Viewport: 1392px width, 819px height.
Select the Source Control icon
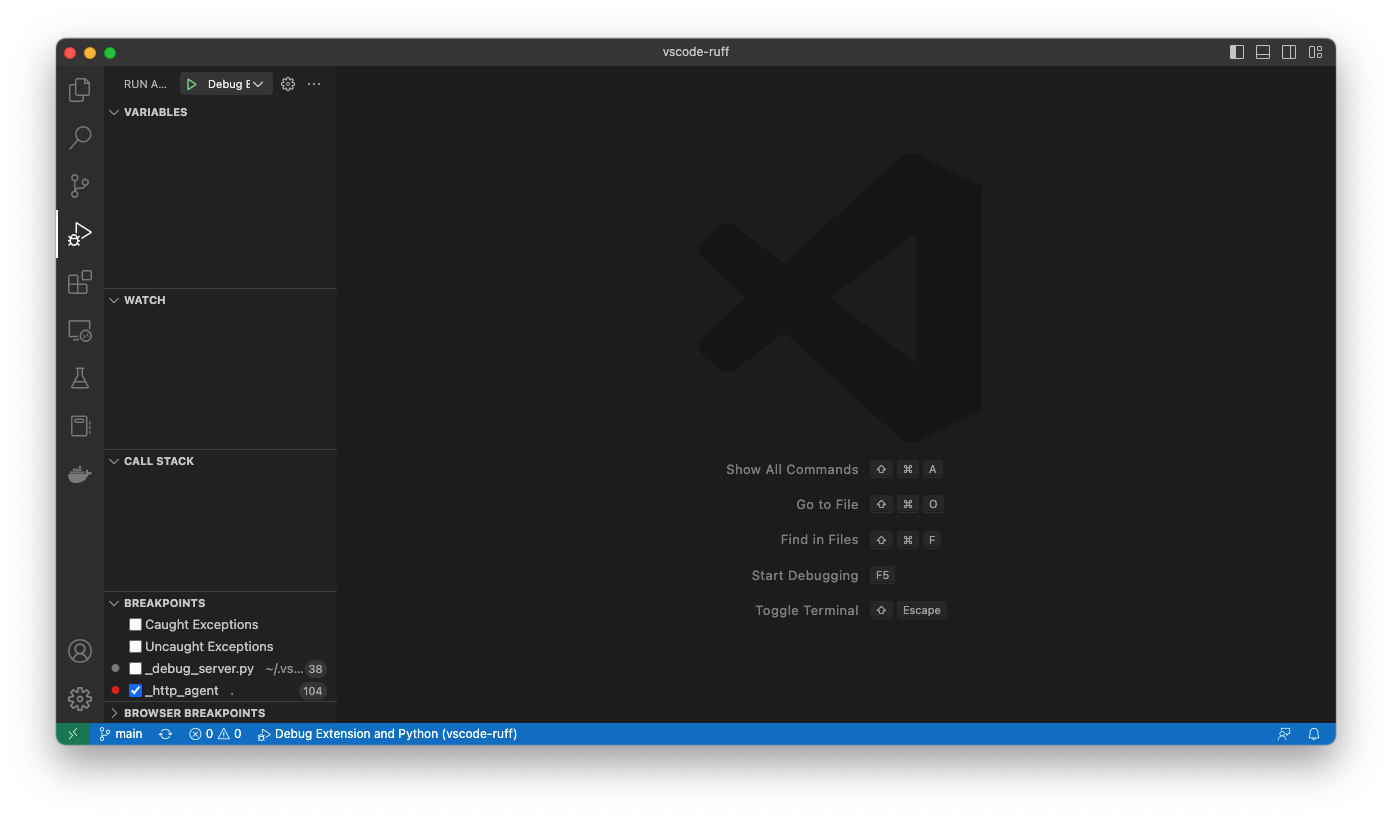click(79, 186)
